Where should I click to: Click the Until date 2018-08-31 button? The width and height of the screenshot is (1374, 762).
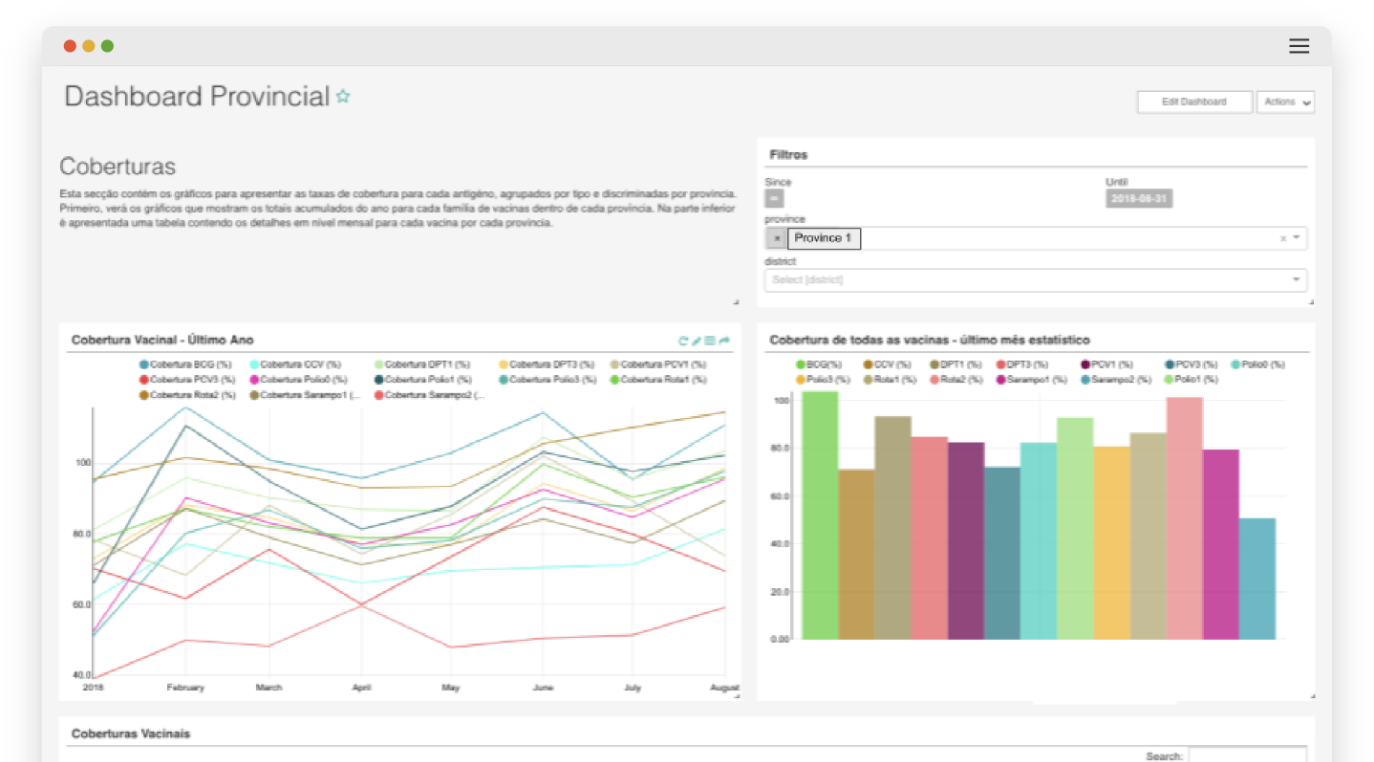pyautogui.click(x=1138, y=199)
